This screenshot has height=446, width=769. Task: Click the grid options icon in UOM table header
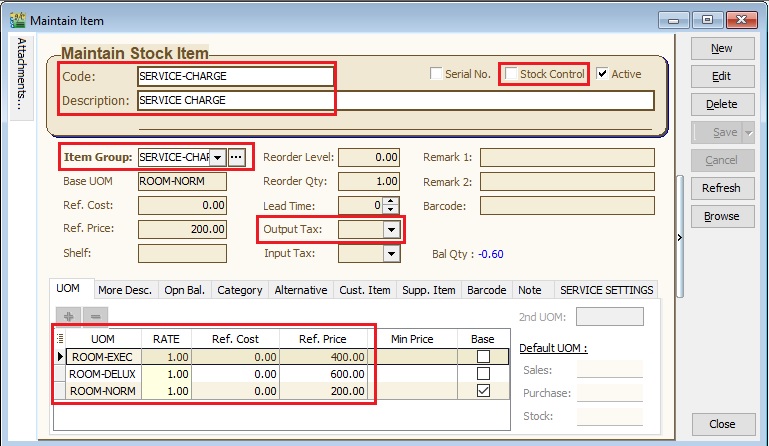click(60, 339)
